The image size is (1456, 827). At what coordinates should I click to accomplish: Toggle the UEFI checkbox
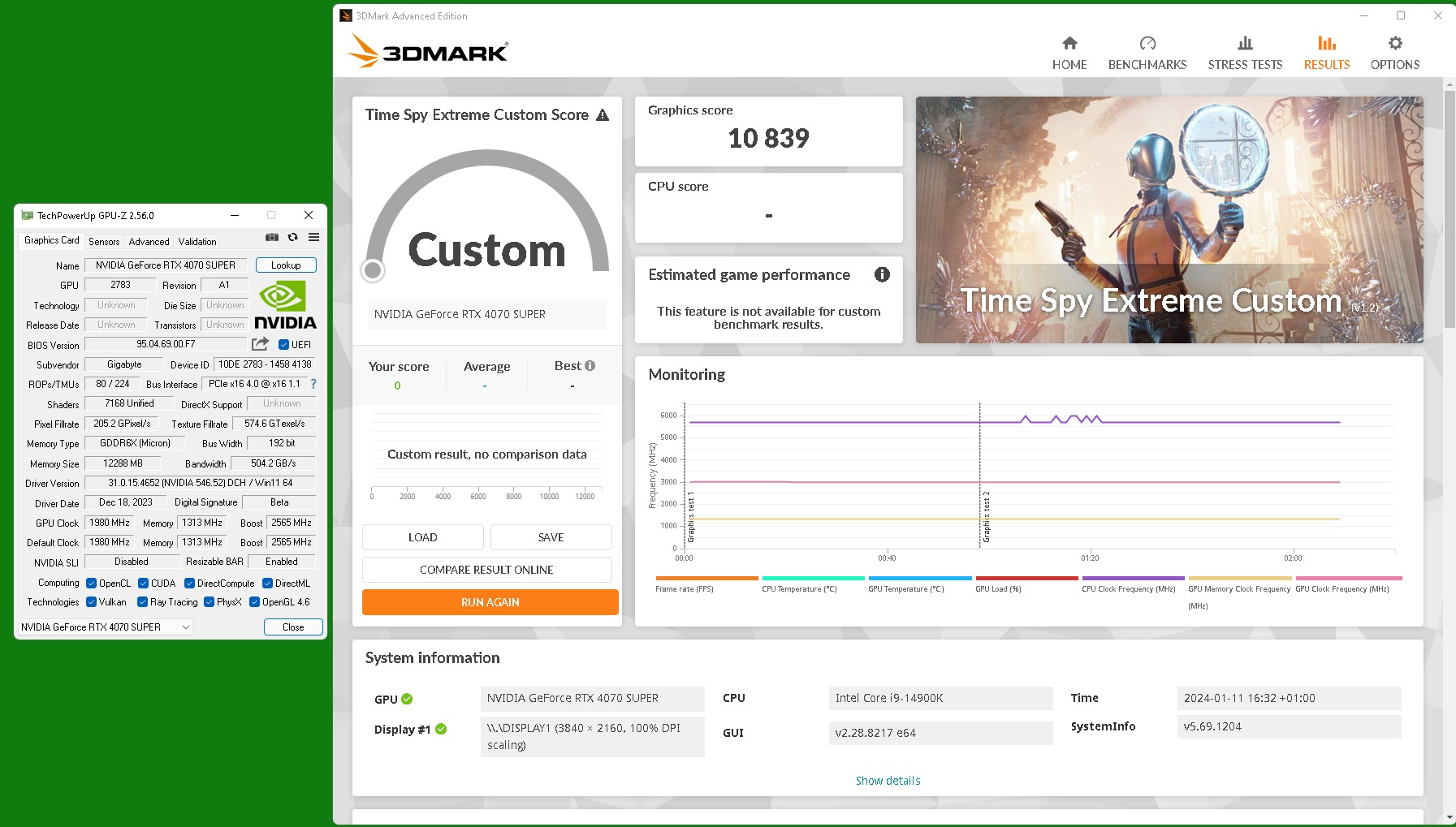point(284,345)
